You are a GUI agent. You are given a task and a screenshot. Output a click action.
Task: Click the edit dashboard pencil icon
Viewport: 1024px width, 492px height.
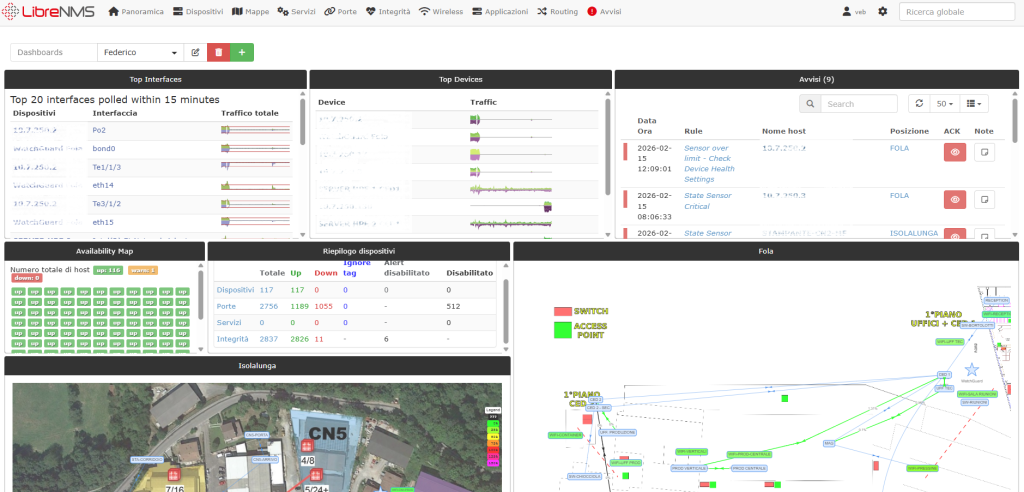(195, 52)
